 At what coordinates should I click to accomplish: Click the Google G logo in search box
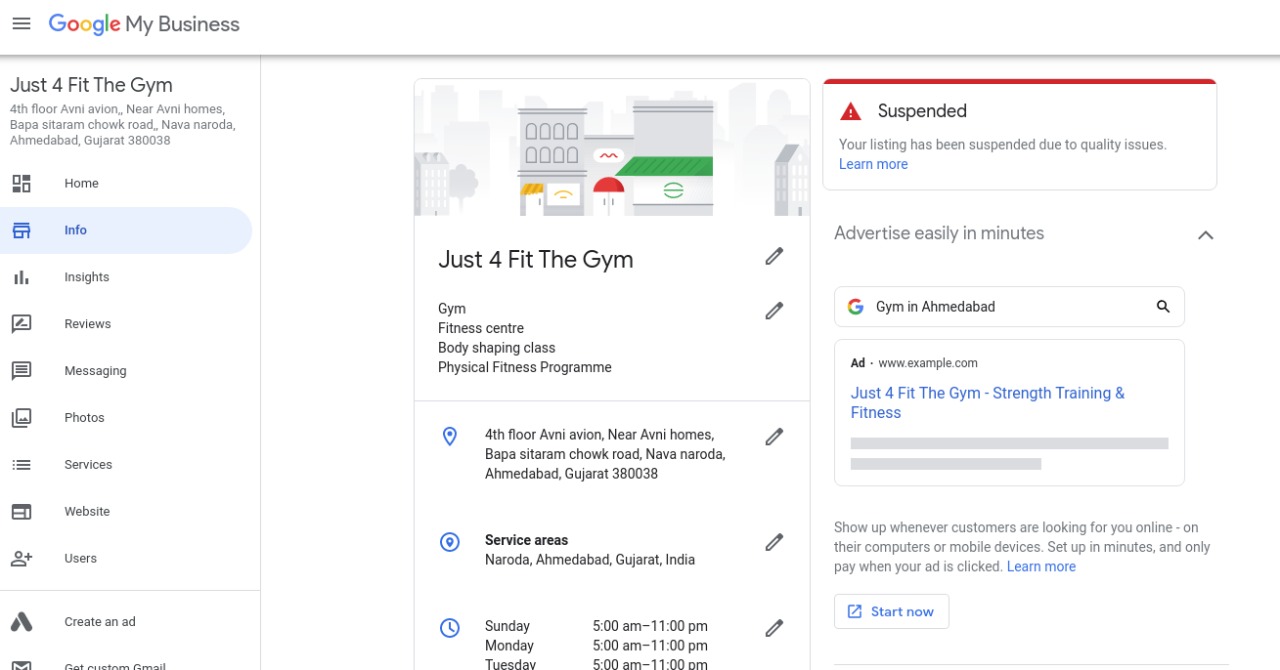[855, 307]
